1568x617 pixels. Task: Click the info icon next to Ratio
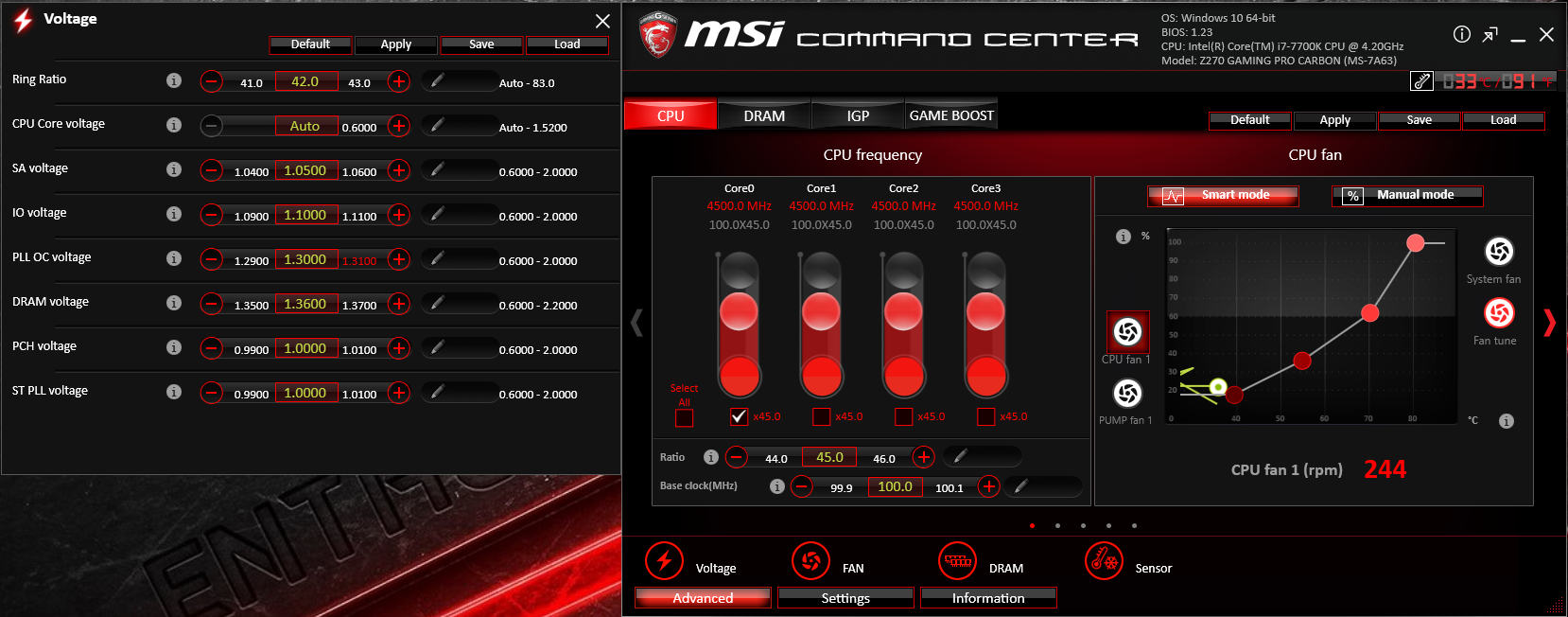pyautogui.click(x=711, y=457)
